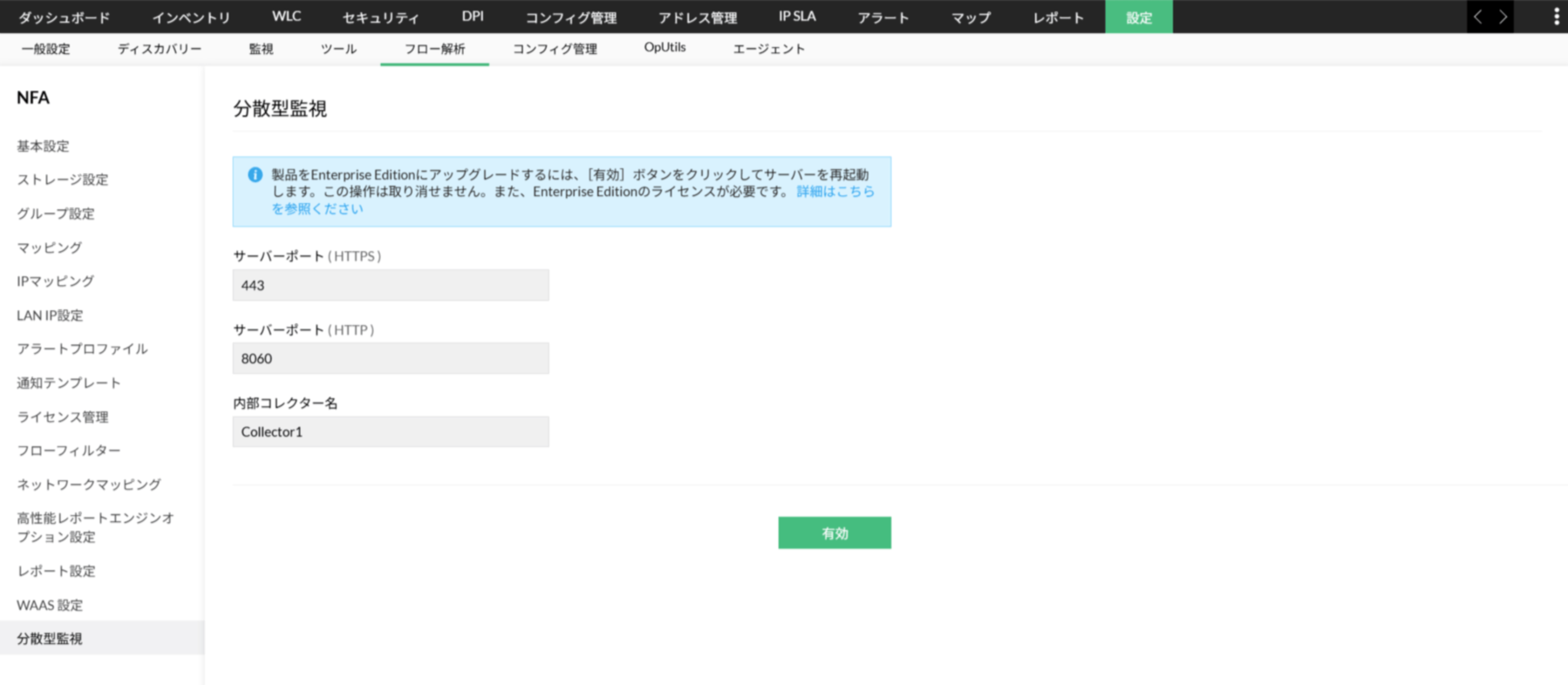
Task: Open the 詳細はこちら help link
Action: click(x=835, y=191)
